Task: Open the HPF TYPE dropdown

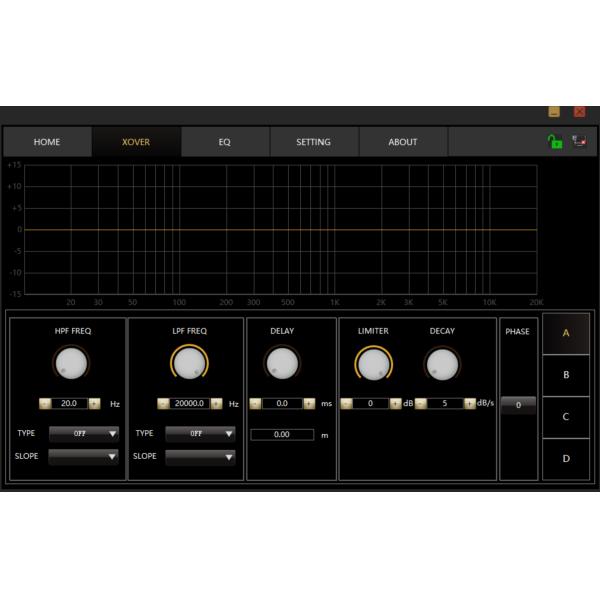Action: pyautogui.click(x=83, y=434)
